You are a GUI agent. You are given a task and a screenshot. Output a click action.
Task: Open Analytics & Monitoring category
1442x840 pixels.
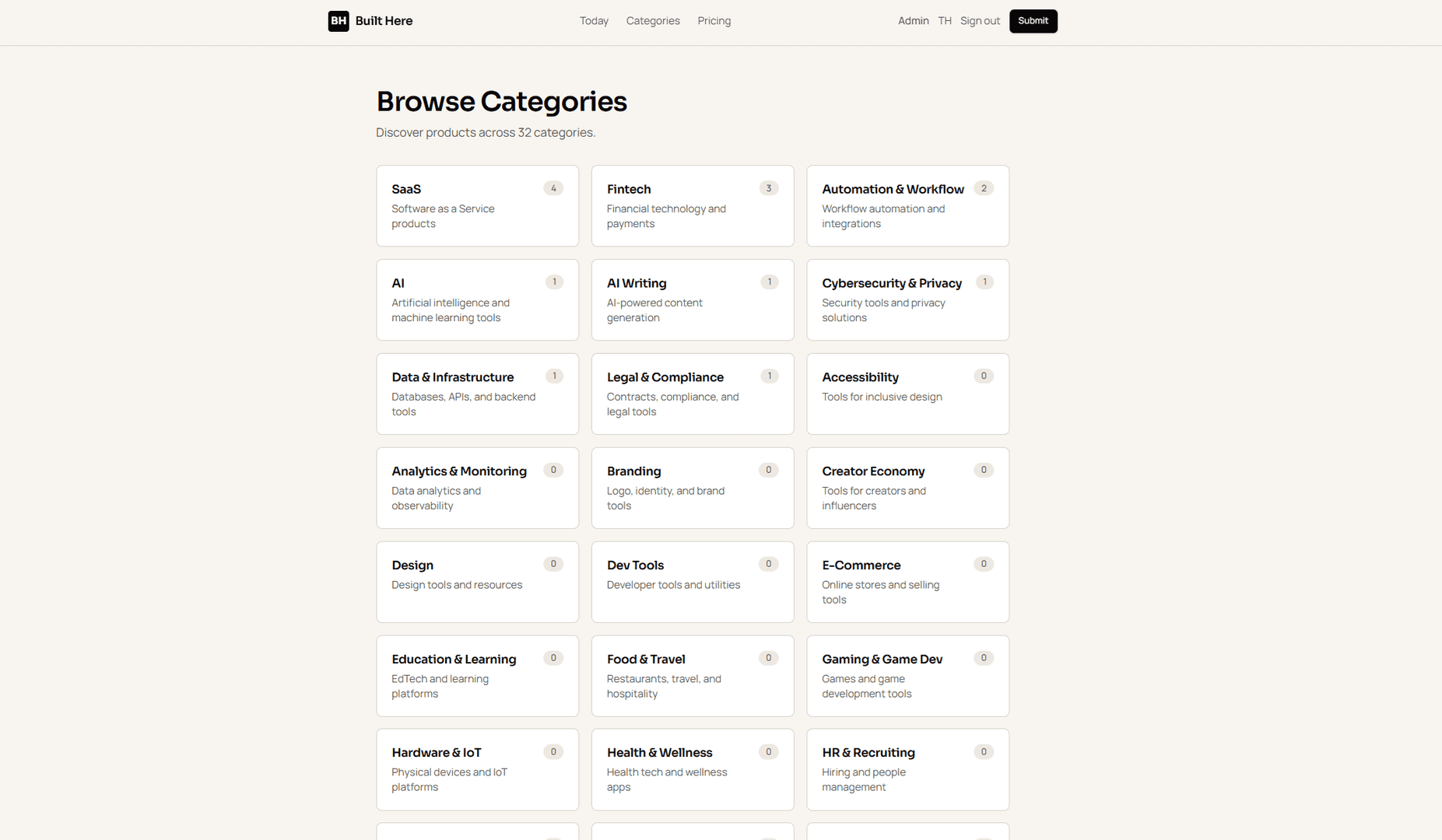[x=478, y=488]
